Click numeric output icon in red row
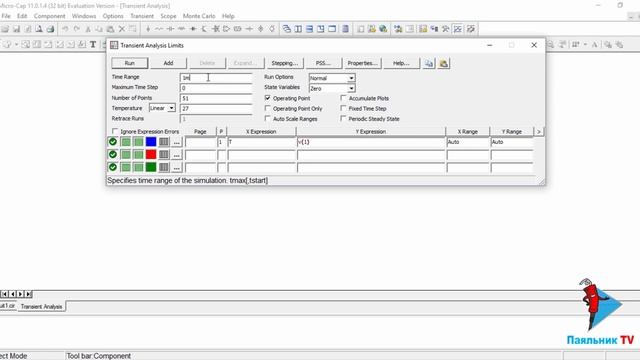640x360 pixels. point(164,155)
